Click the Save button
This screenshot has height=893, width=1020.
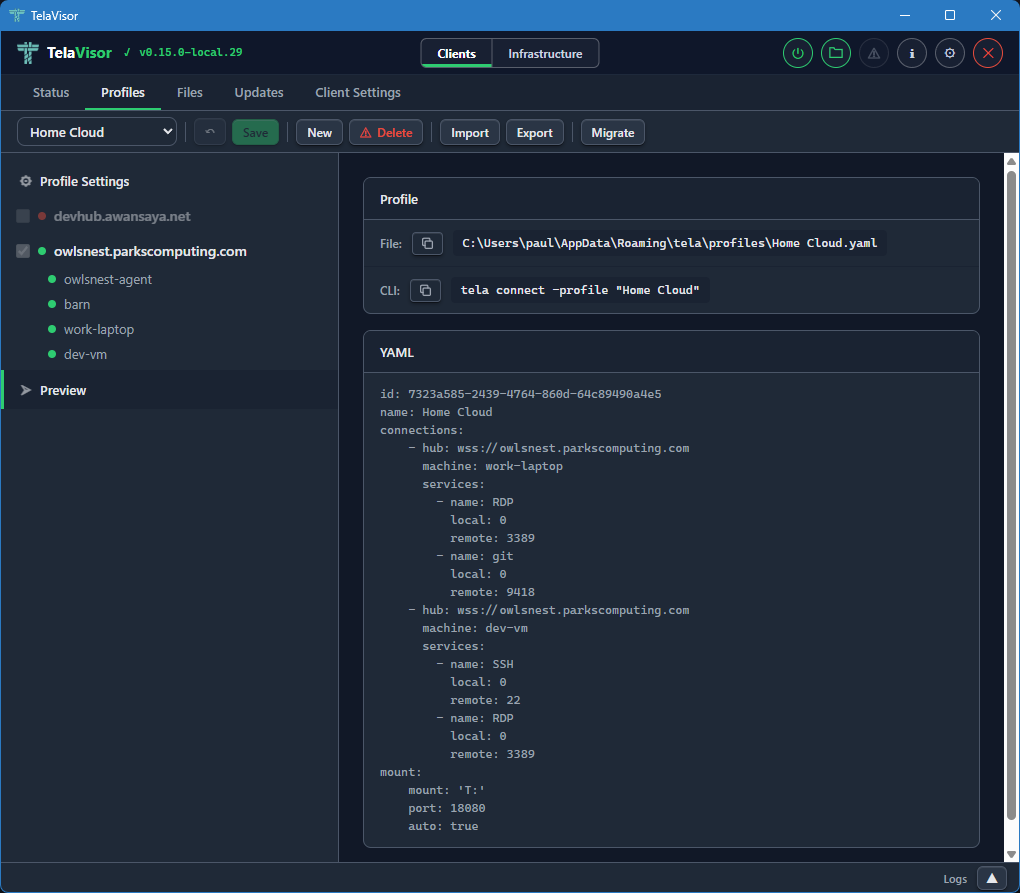[x=255, y=133]
